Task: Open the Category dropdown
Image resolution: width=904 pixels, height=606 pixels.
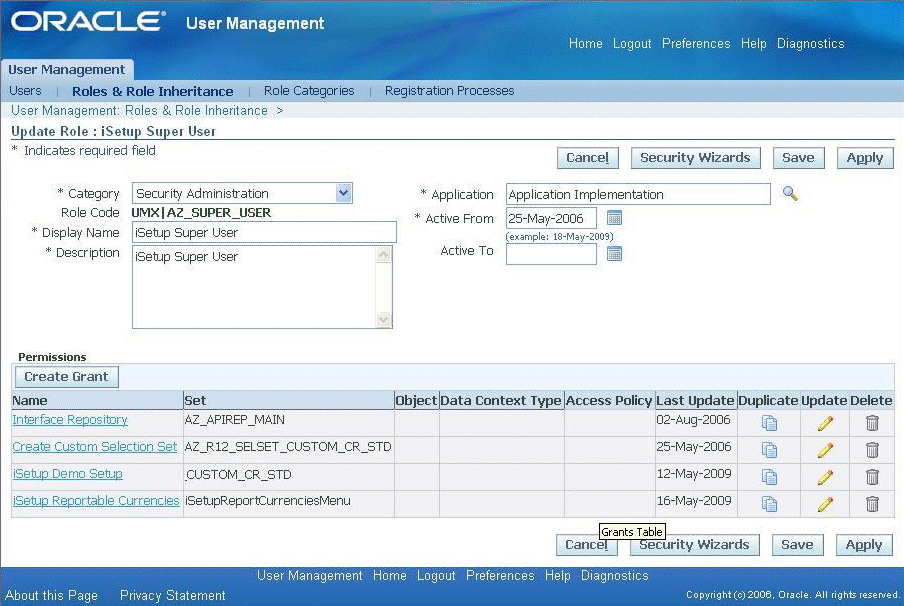Action: [x=242, y=193]
